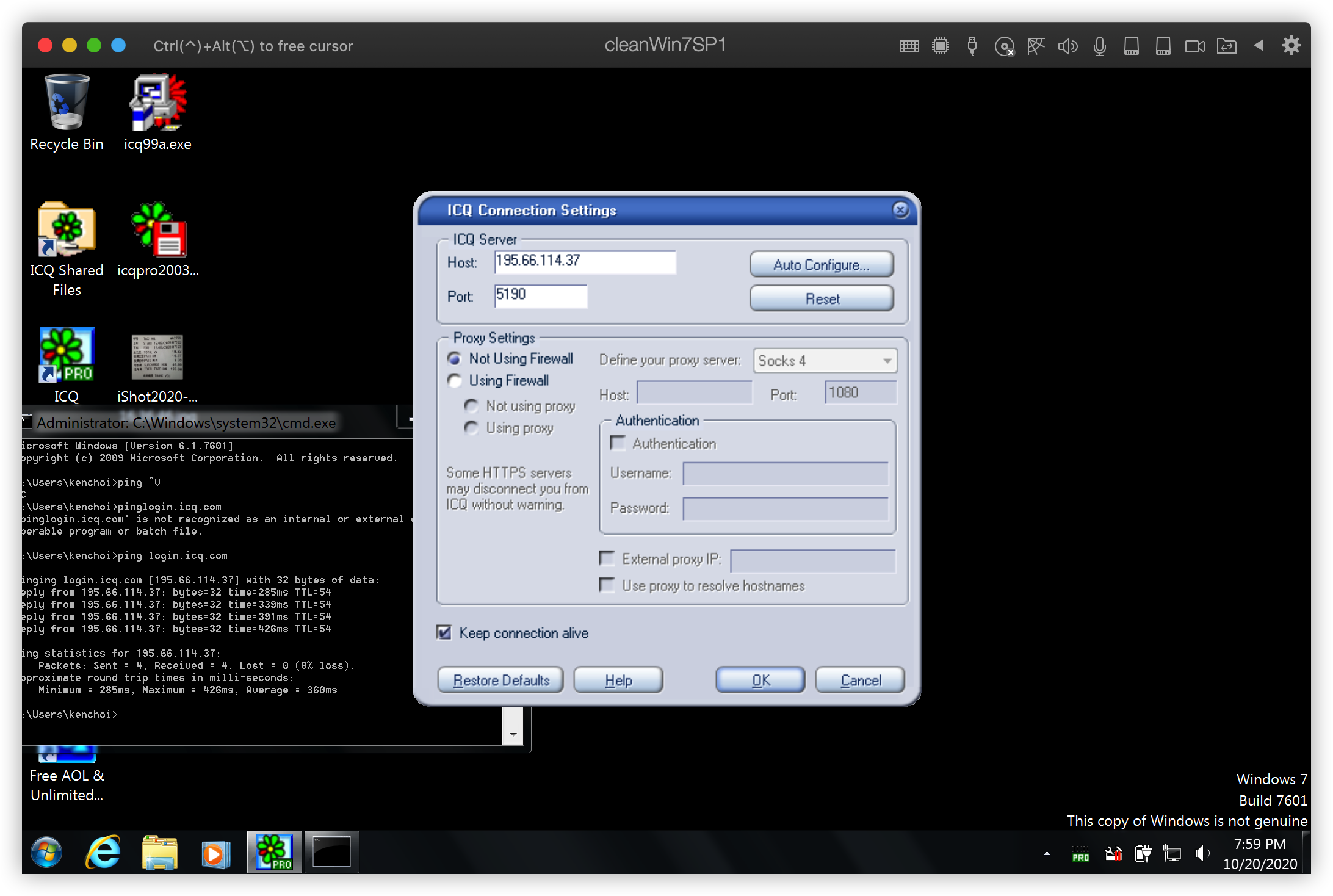Click the Cancel button
Image resolution: width=1333 pixels, height=896 pixels.
pyautogui.click(x=860, y=681)
